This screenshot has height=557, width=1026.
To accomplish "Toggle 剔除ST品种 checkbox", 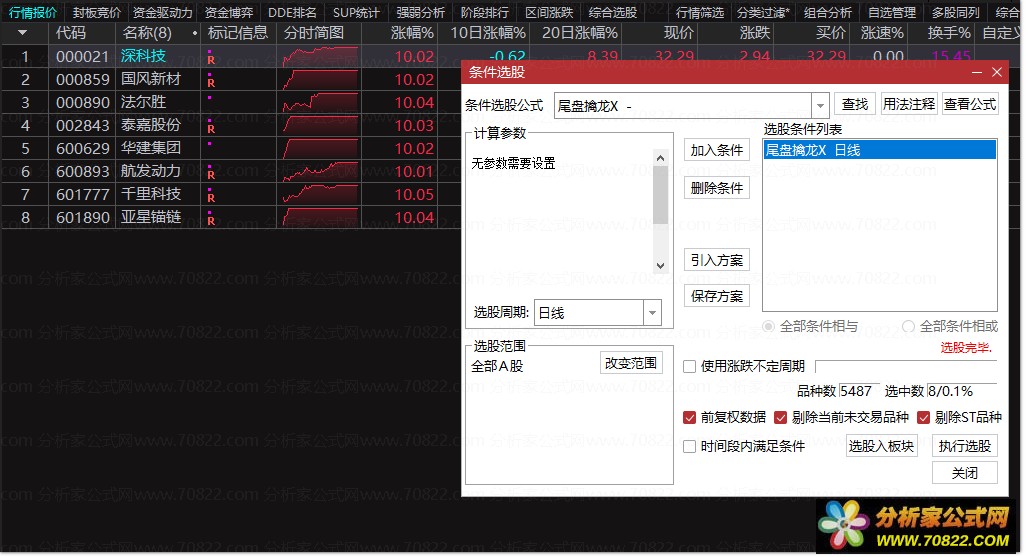I will coord(924,418).
